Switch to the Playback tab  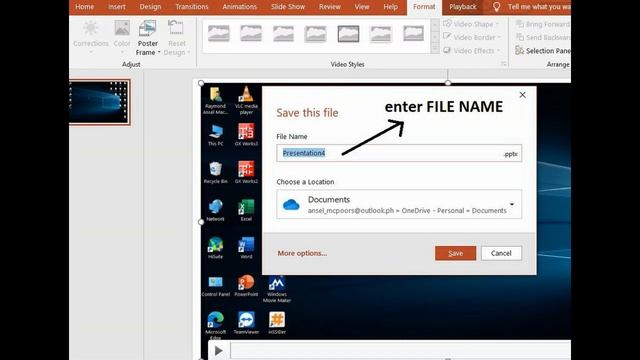click(463, 7)
